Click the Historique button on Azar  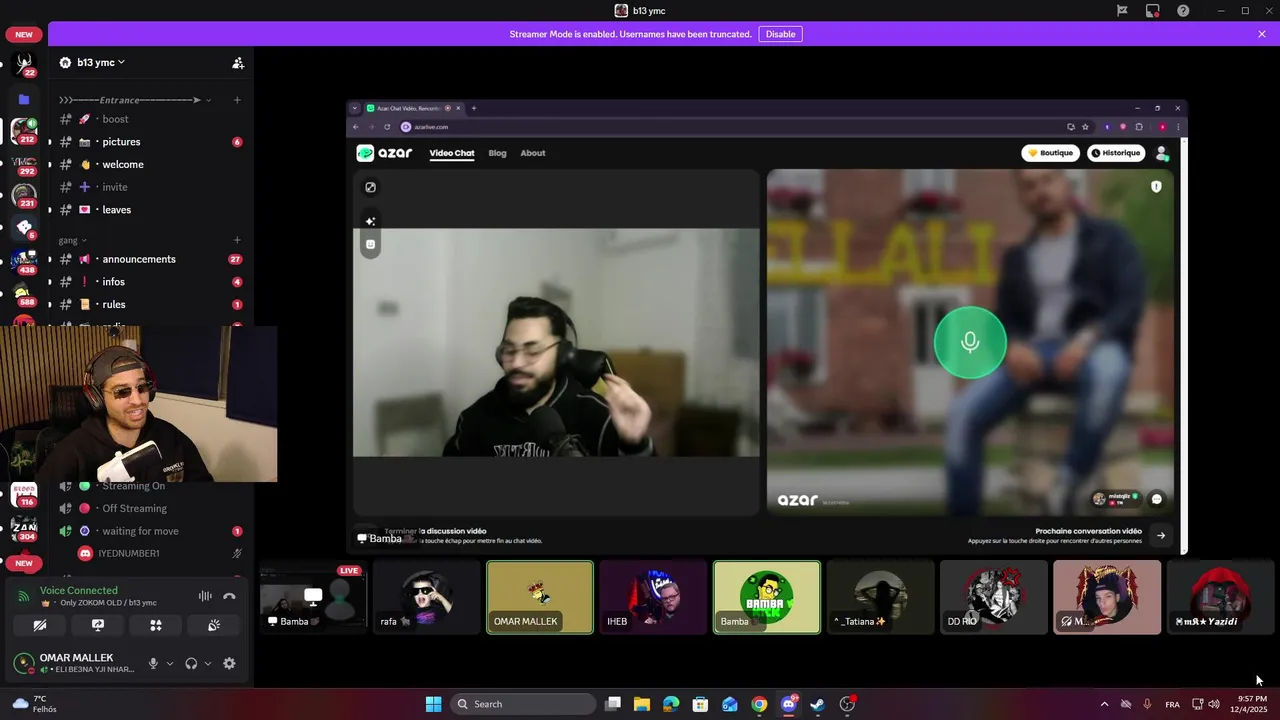coord(1116,153)
